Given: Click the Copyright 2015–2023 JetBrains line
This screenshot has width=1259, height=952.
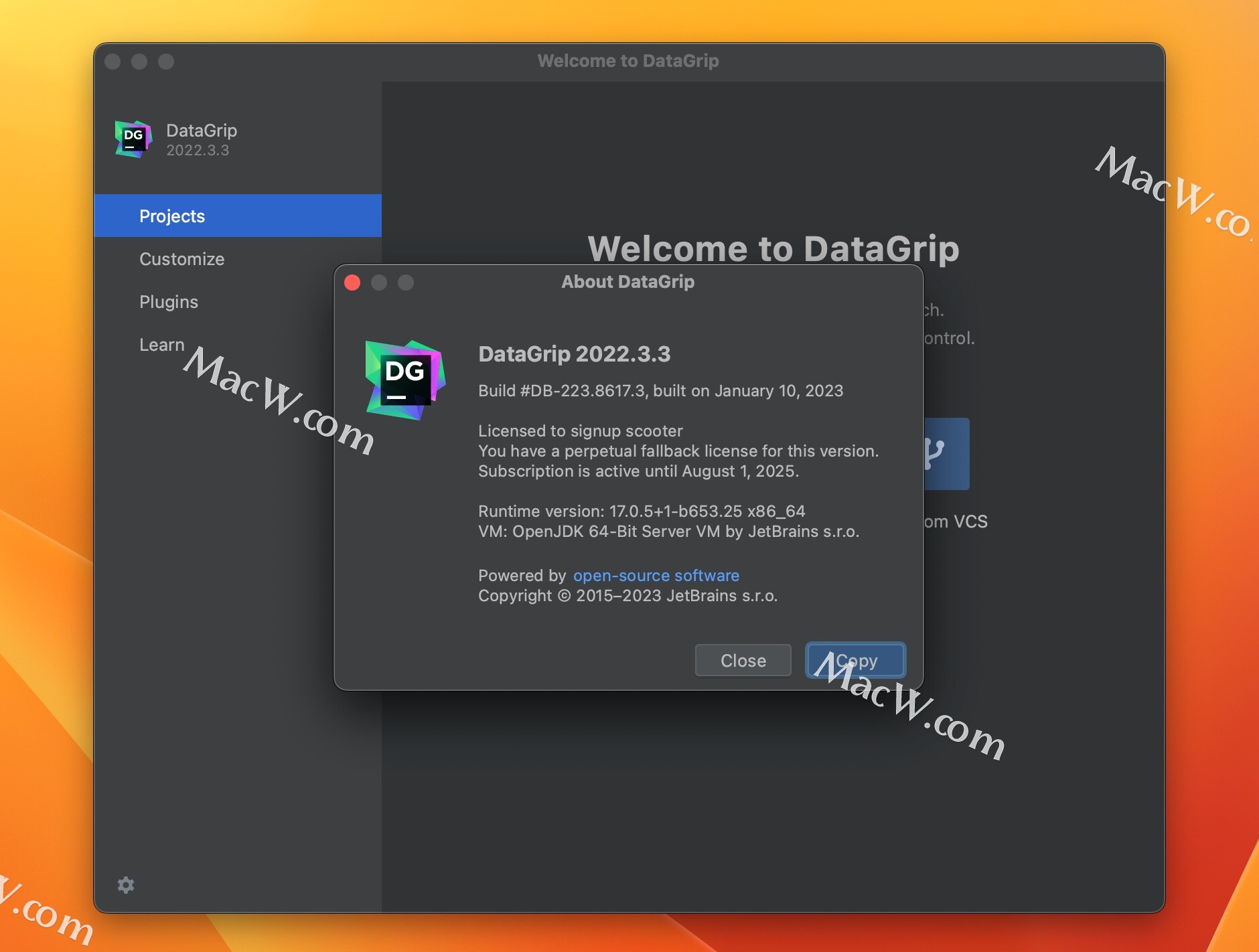Looking at the screenshot, I should point(628,595).
